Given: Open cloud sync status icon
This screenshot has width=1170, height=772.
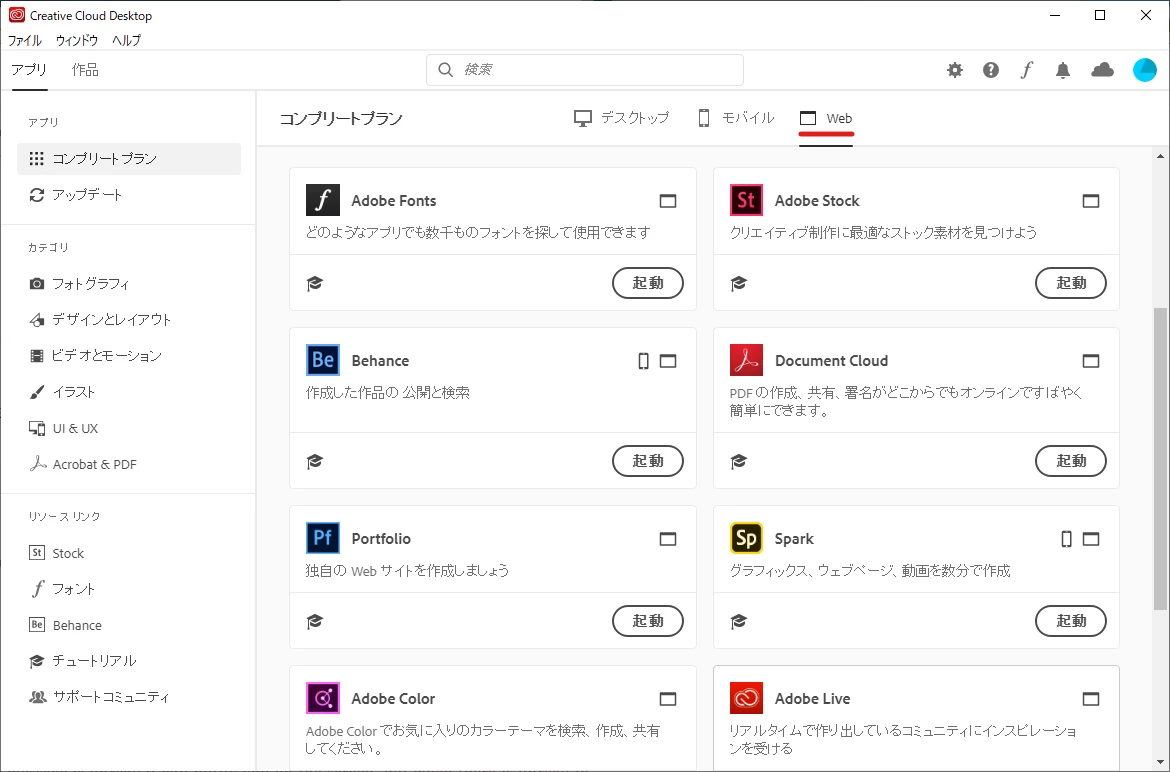Looking at the screenshot, I should [1102, 70].
